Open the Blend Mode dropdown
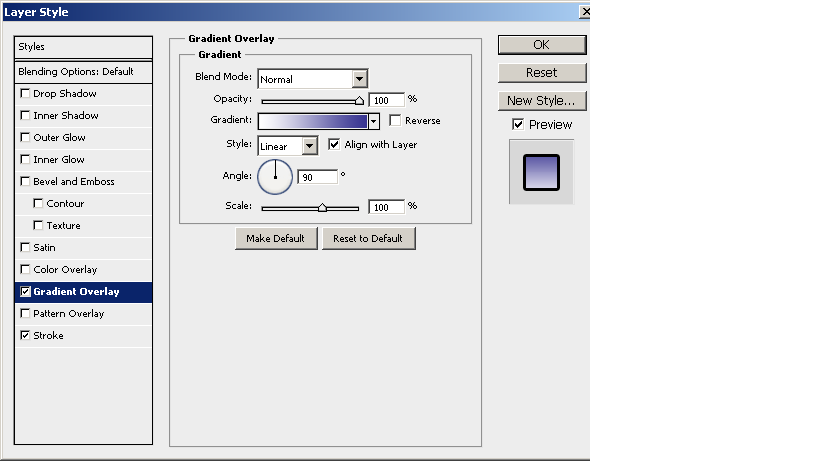The height and width of the screenshot is (461, 816). (x=360, y=79)
